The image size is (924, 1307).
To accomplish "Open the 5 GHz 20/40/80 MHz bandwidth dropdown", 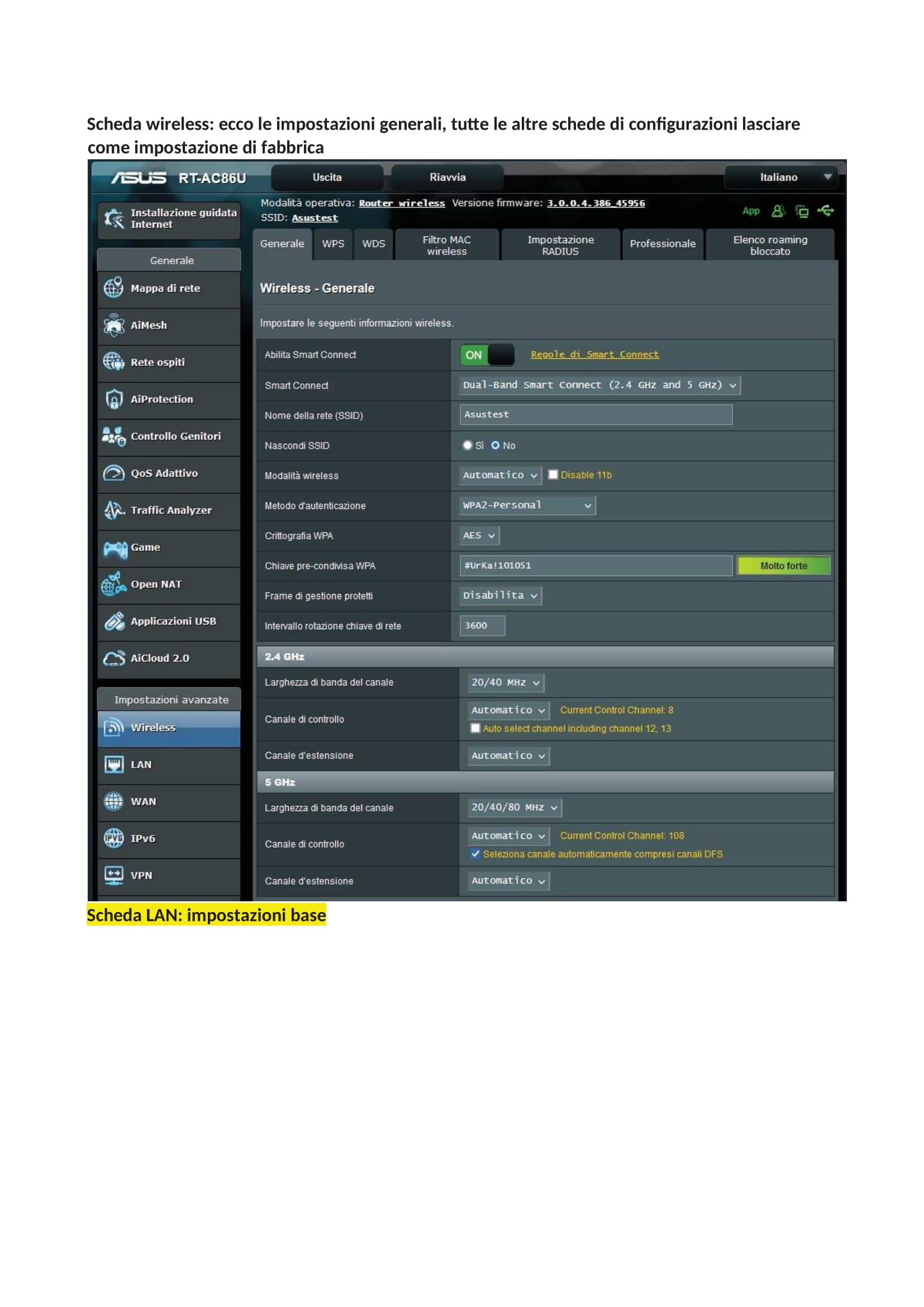I will [x=515, y=808].
